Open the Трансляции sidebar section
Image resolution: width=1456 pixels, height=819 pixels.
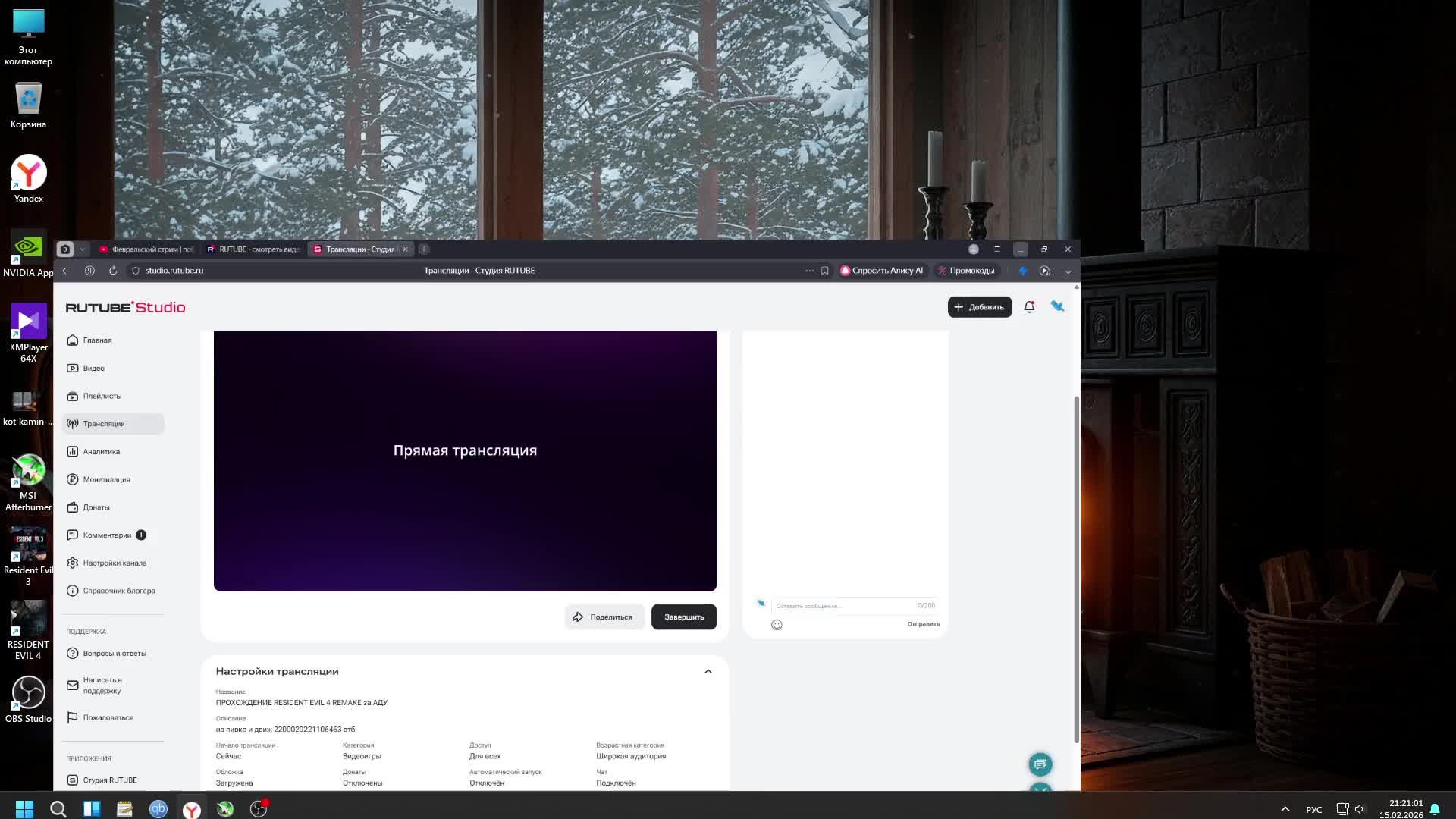104,424
